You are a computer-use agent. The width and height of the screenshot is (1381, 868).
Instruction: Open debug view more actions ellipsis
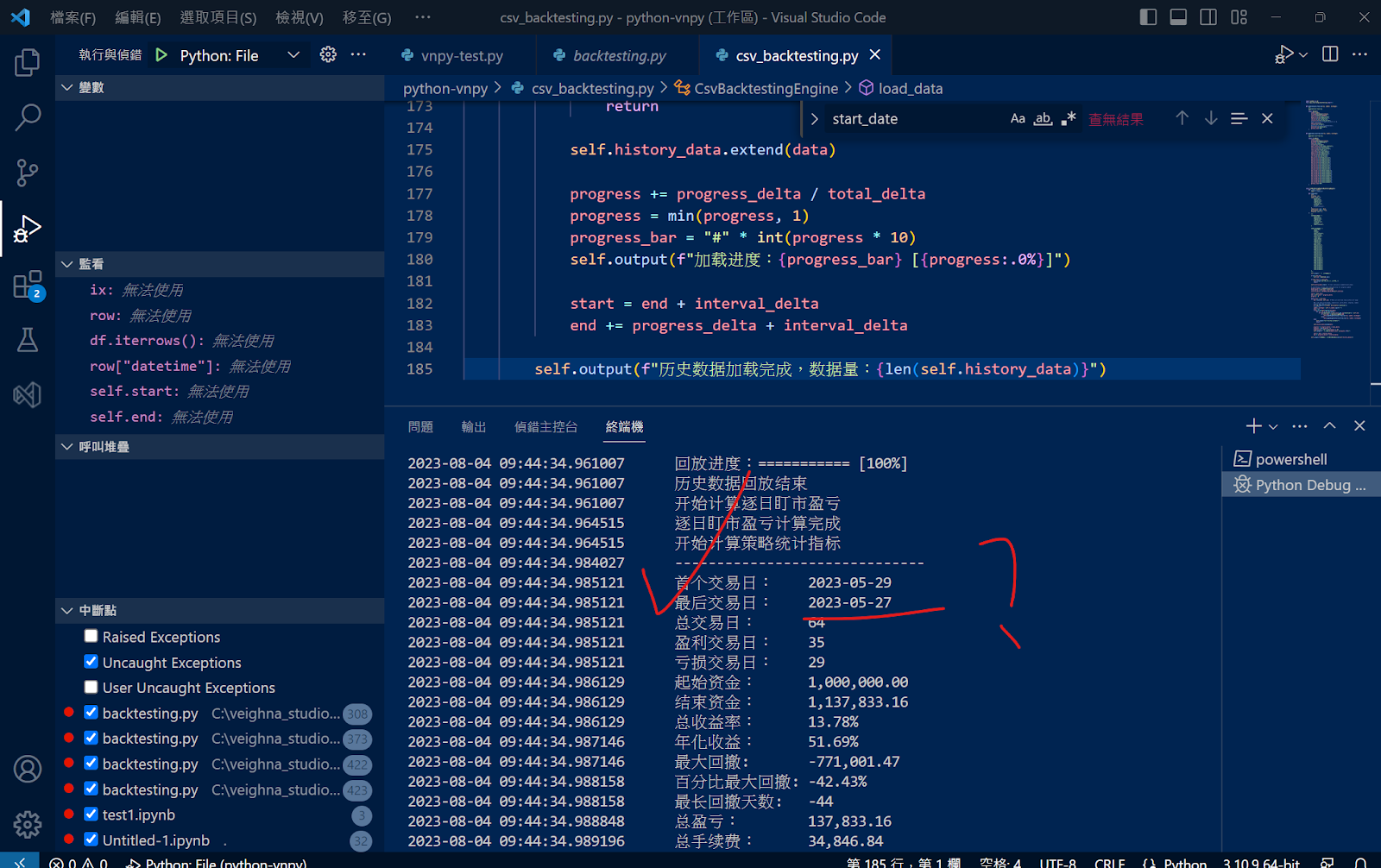(x=358, y=54)
